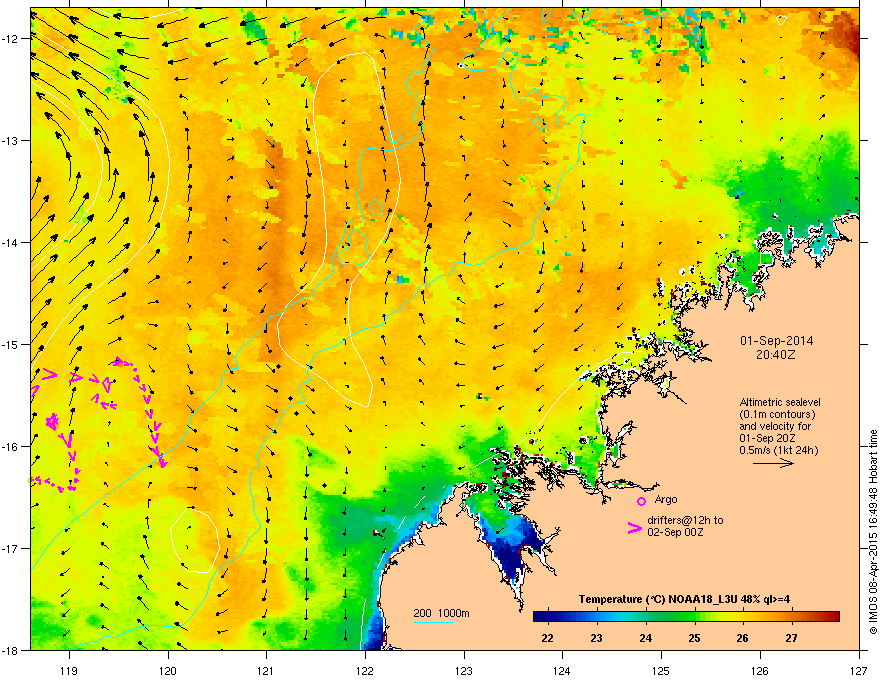Image resolution: width=880 pixels, height=680 pixels.
Task: Click longitude axis label 124
Action: [x=562, y=670]
